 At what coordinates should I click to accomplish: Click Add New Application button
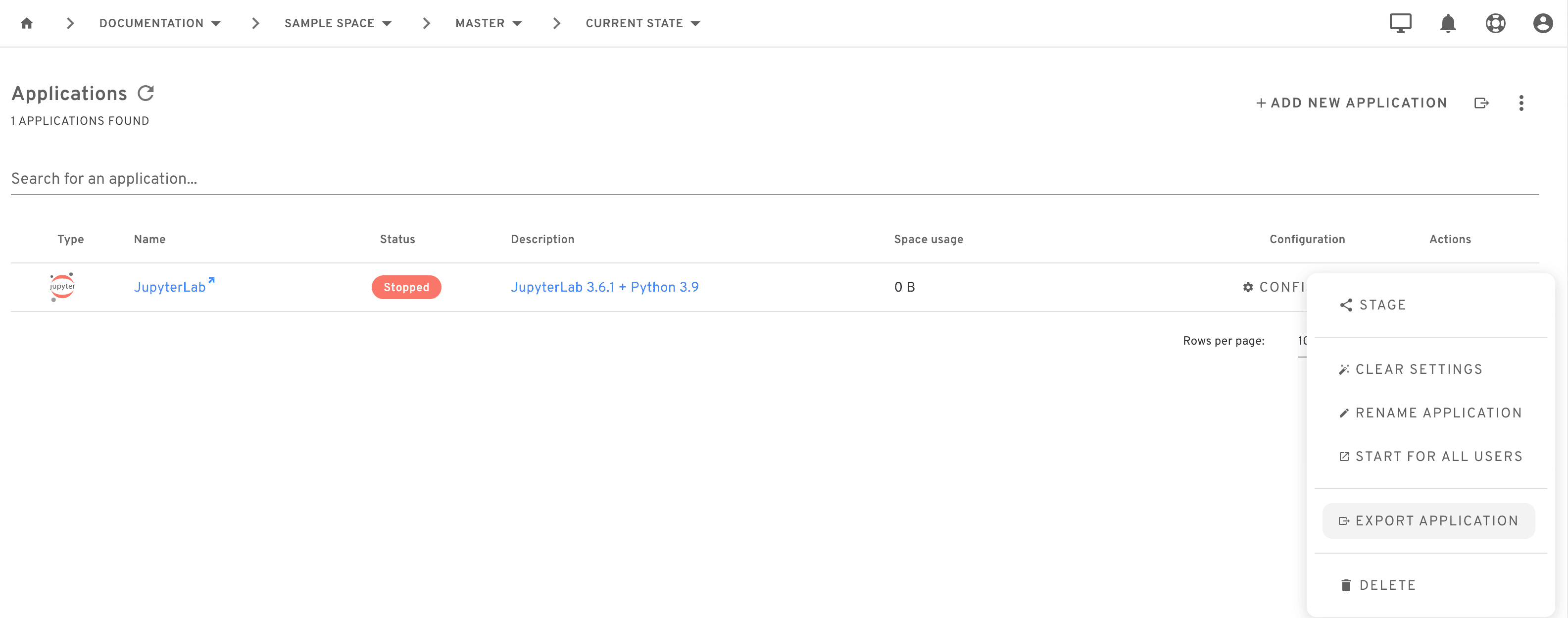(x=1351, y=103)
